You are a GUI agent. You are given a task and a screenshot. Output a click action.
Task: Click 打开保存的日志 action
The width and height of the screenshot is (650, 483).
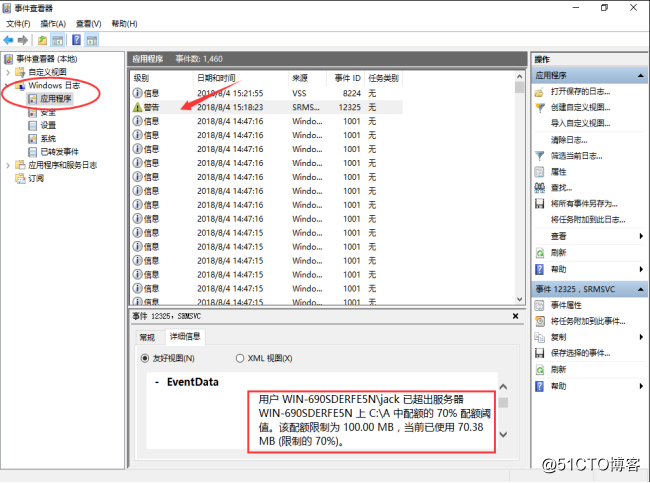(x=580, y=92)
